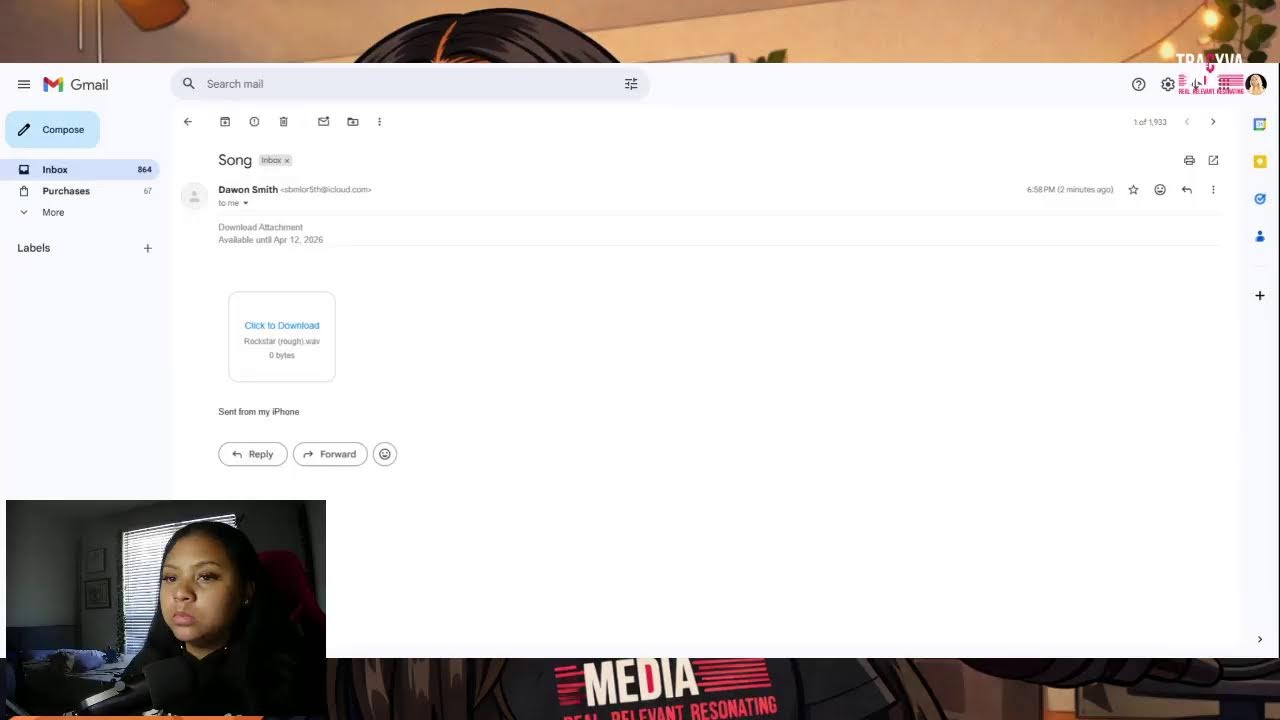Click the search magnifier icon
Screen dimensions: 1280x720
pyautogui.click(x=189, y=84)
